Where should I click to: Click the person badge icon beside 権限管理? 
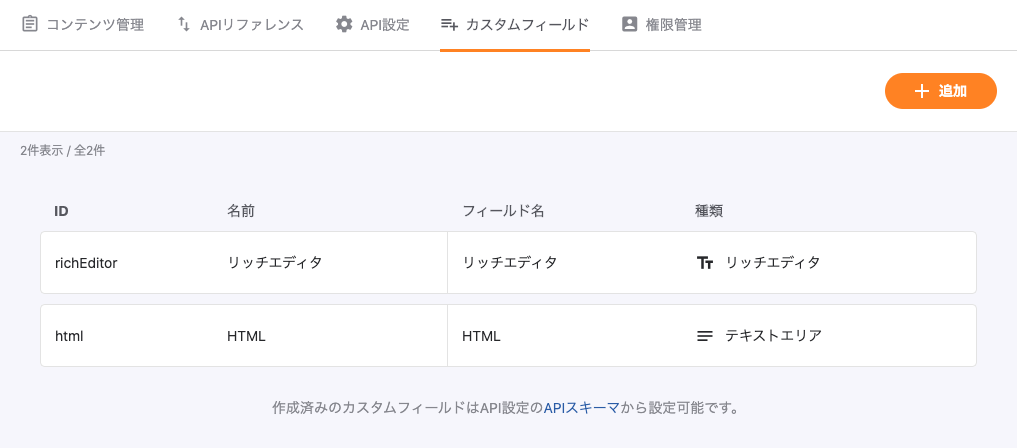(x=629, y=24)
